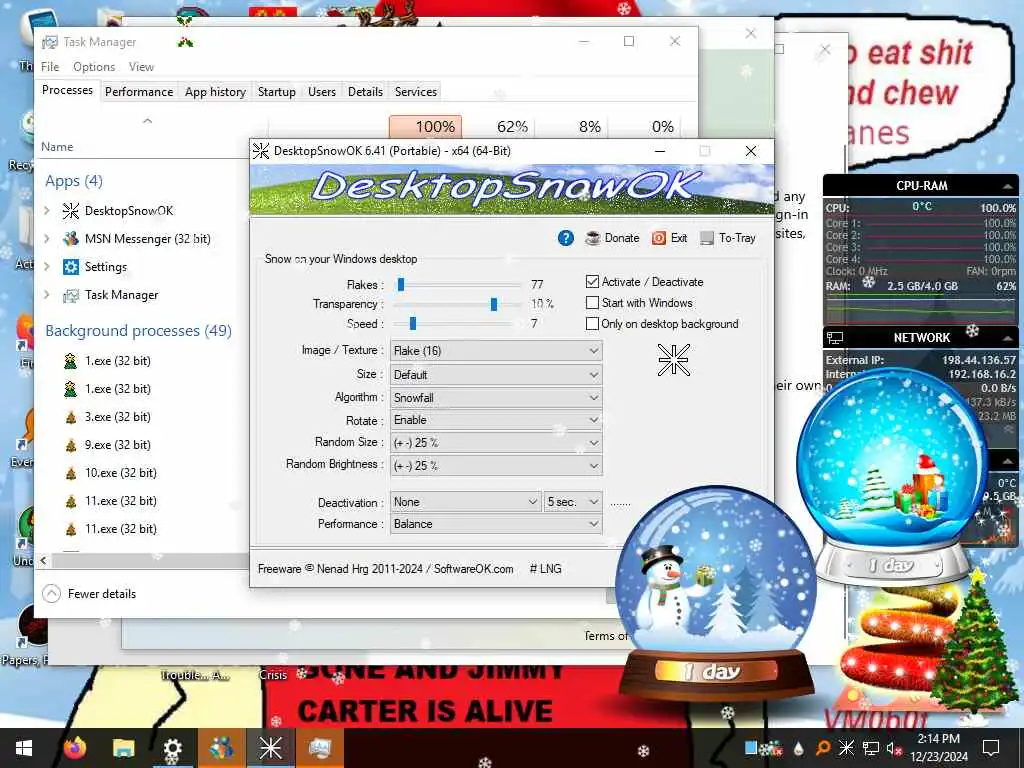This screenshot has height=768, width=1024.
Task: Click the snowflake icon in system tray
Action: click(846, 748)
